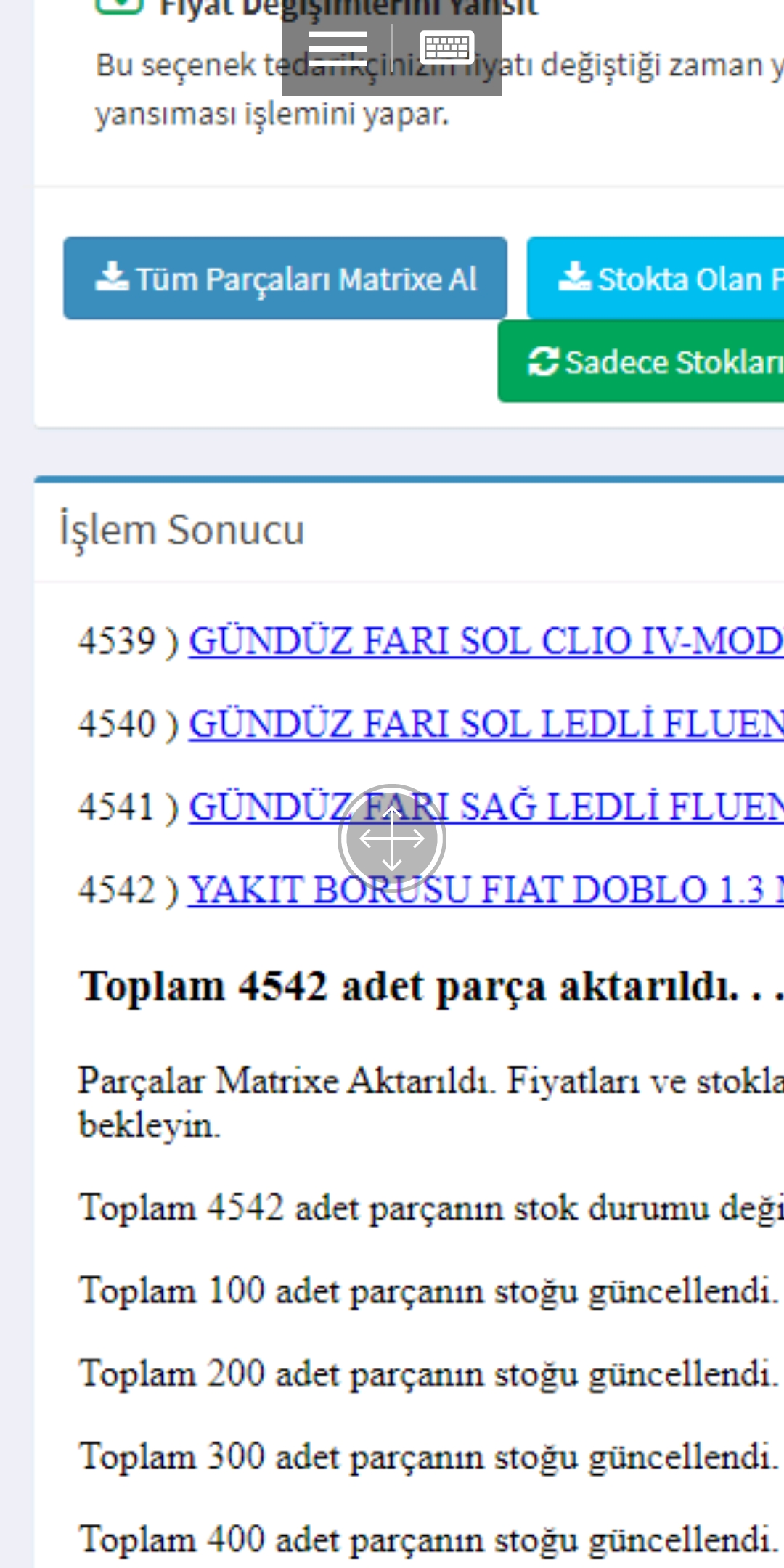The image size is (784, 1568).
Task: Click download icon on Tüm Parçaları Matrixe Al
Action: click(112, 277)
